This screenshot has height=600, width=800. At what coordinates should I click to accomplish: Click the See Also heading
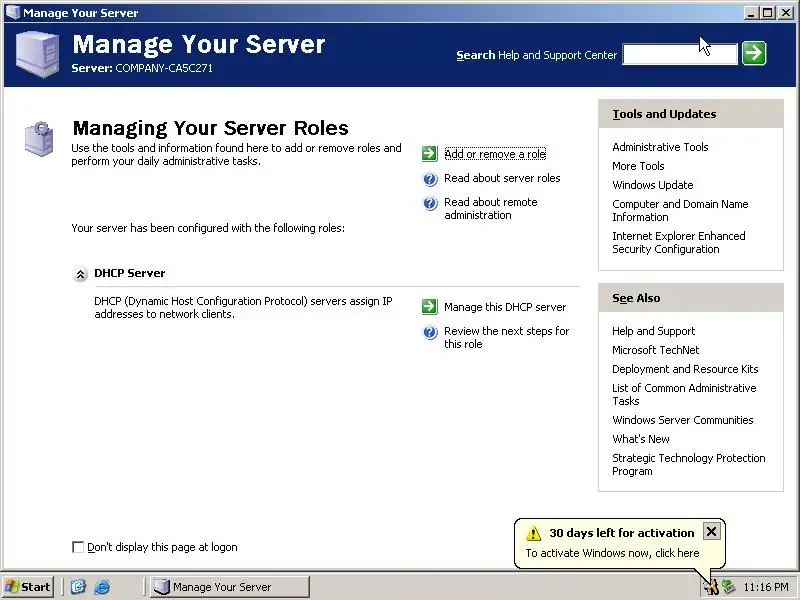pyautogui.click(x=636, y=298)
